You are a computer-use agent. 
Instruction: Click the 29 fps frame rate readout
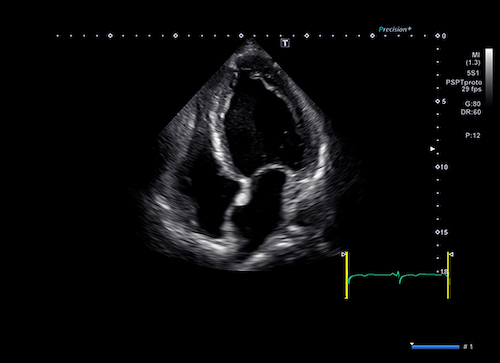(471, 89)
